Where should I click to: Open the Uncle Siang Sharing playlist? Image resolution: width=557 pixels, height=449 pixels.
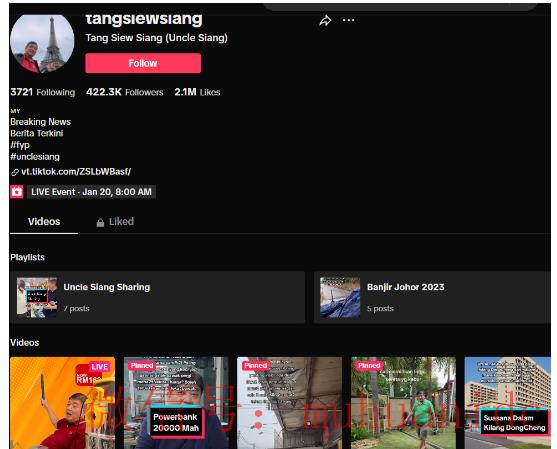157,297
